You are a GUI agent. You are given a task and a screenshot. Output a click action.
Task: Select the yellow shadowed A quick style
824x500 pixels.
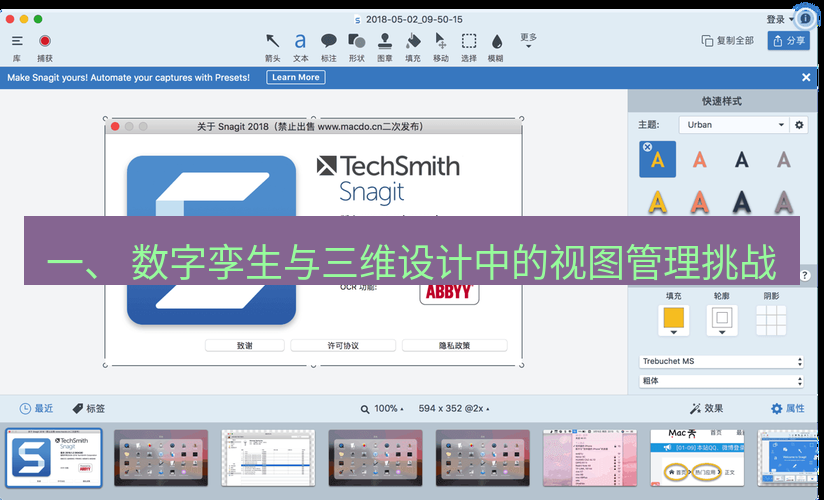[657, 202]
